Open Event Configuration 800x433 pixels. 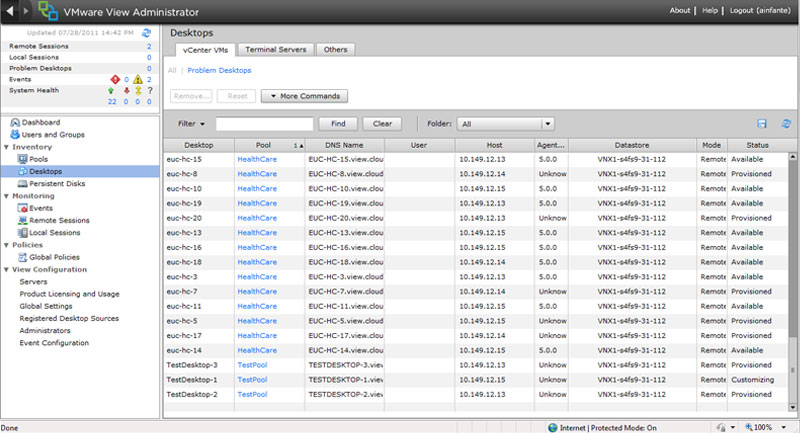click(54, 343)
